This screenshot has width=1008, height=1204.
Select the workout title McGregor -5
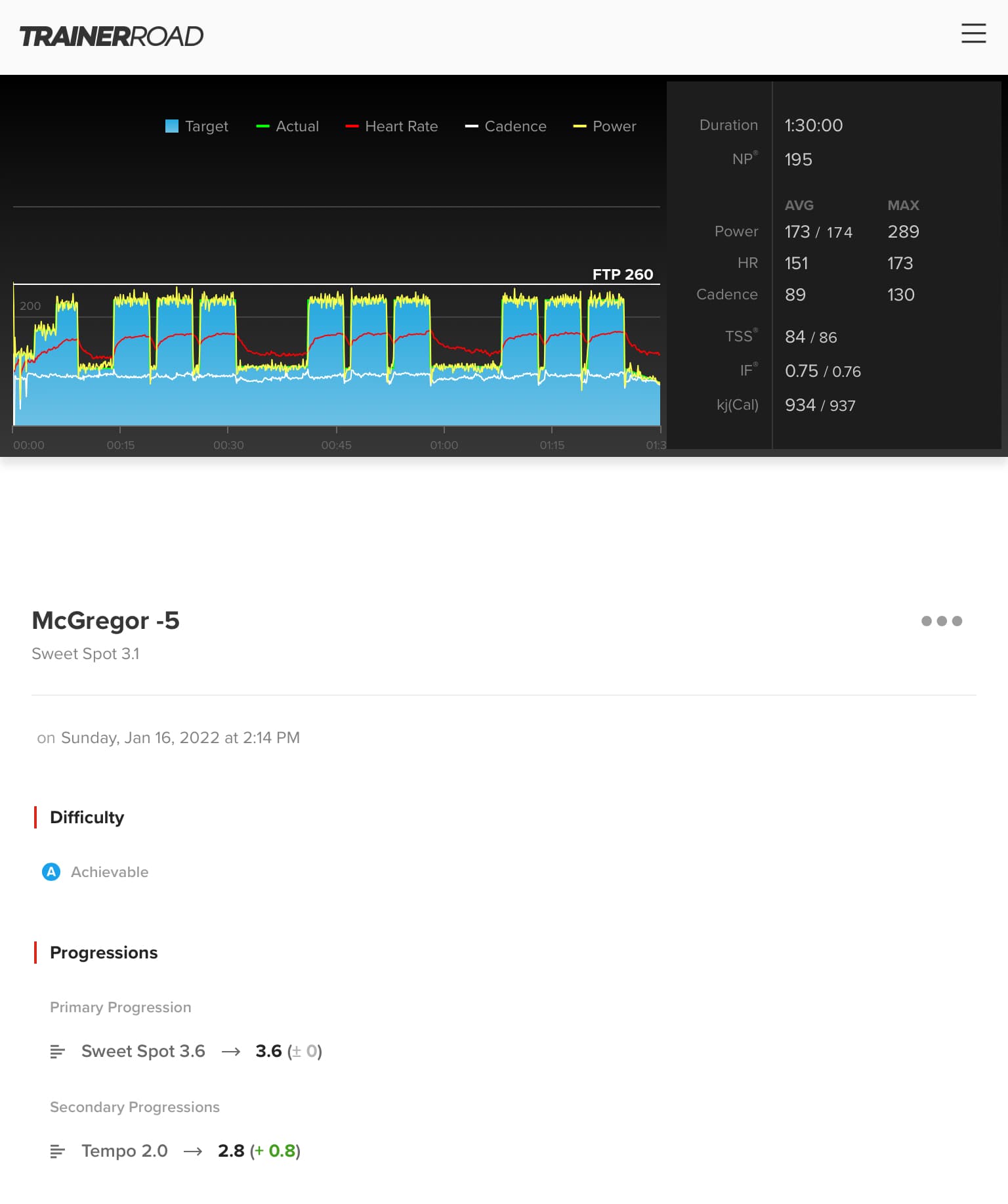pyautogui.click(x=106, y=620)
